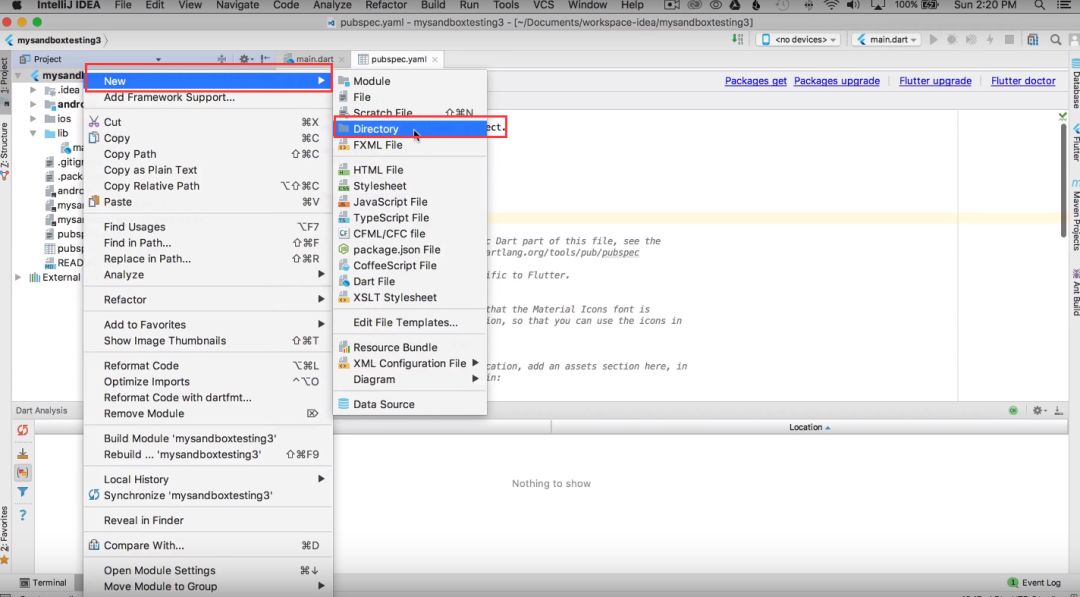Viewport: 1080px width, 597px height.
Task: Click the VCS update project arrow icon
Action: click(738, 40)
